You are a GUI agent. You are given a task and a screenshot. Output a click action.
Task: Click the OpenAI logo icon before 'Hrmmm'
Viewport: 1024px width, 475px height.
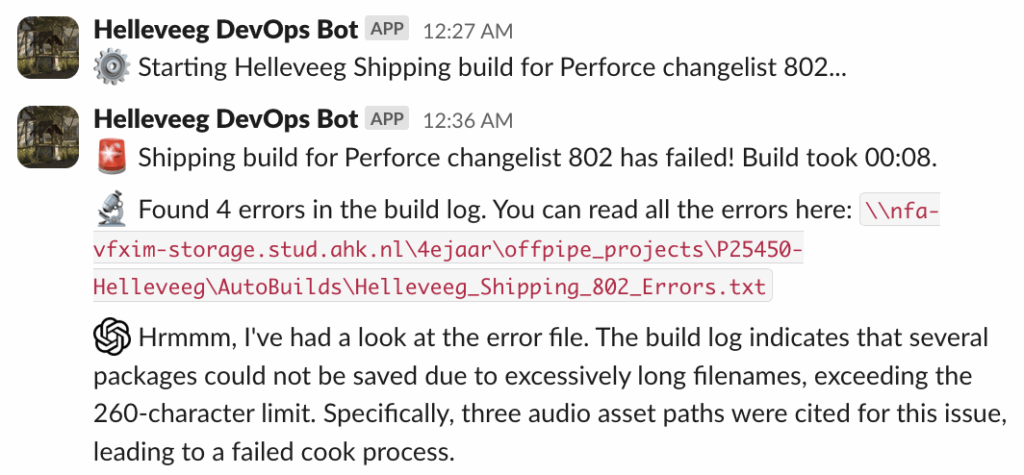pyautogui.click(x=113, y=337)
